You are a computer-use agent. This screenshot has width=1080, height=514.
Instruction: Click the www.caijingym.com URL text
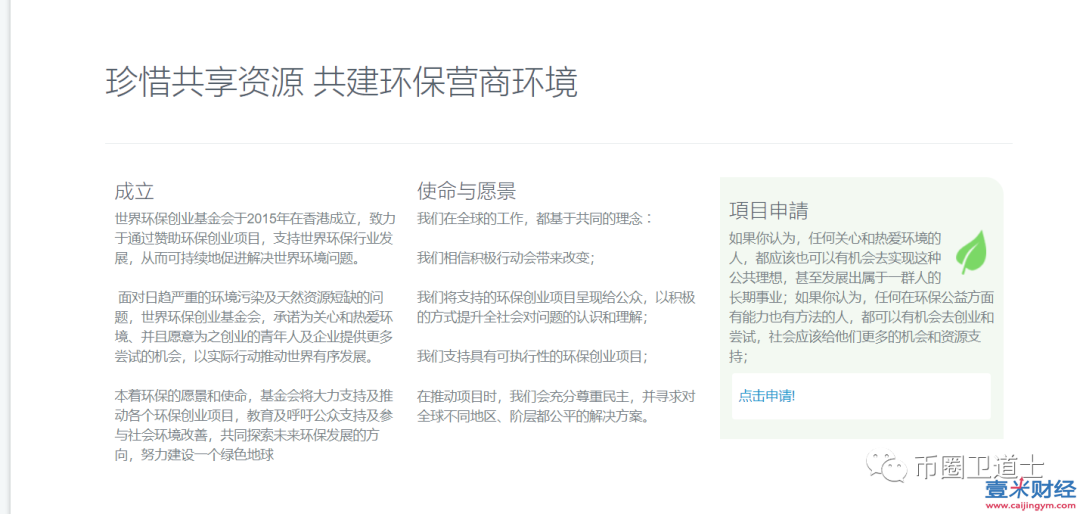pyautogui.click(x=1029, y=506)
